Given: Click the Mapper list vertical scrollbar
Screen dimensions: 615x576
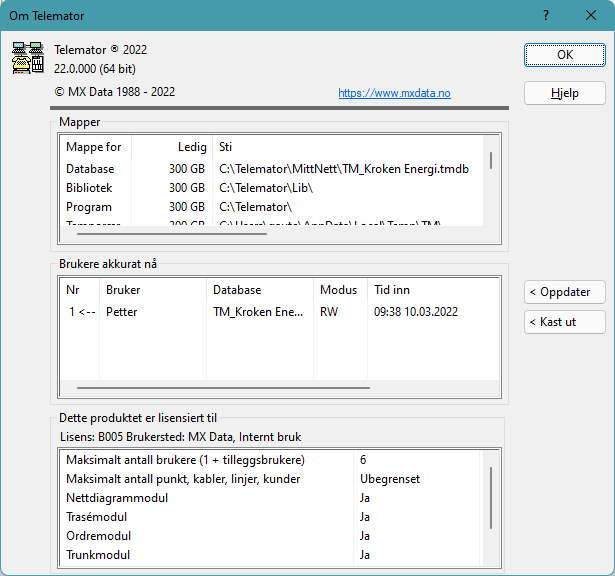Looking at the screenshot, I should (x=491, y=161).
